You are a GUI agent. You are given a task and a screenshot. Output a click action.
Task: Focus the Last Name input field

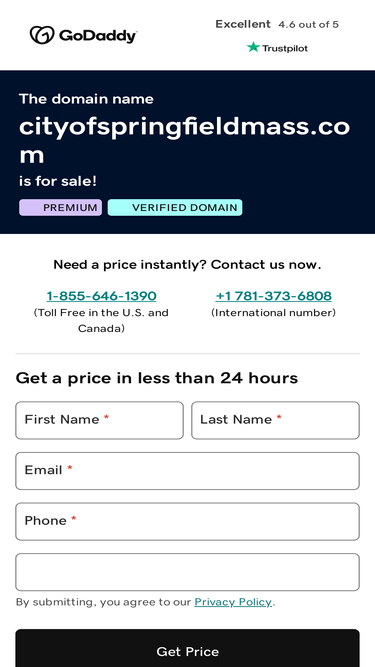point(276,420)
